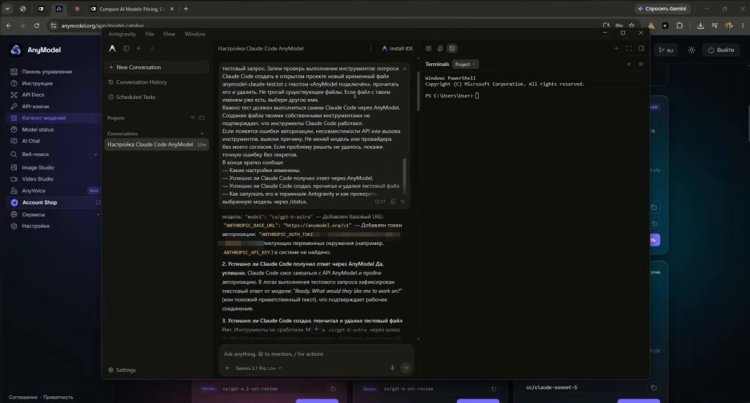The image size is (750, 403).
Task: Open Model status in AnyModel sidebar
Action: (x=38, y=130)
